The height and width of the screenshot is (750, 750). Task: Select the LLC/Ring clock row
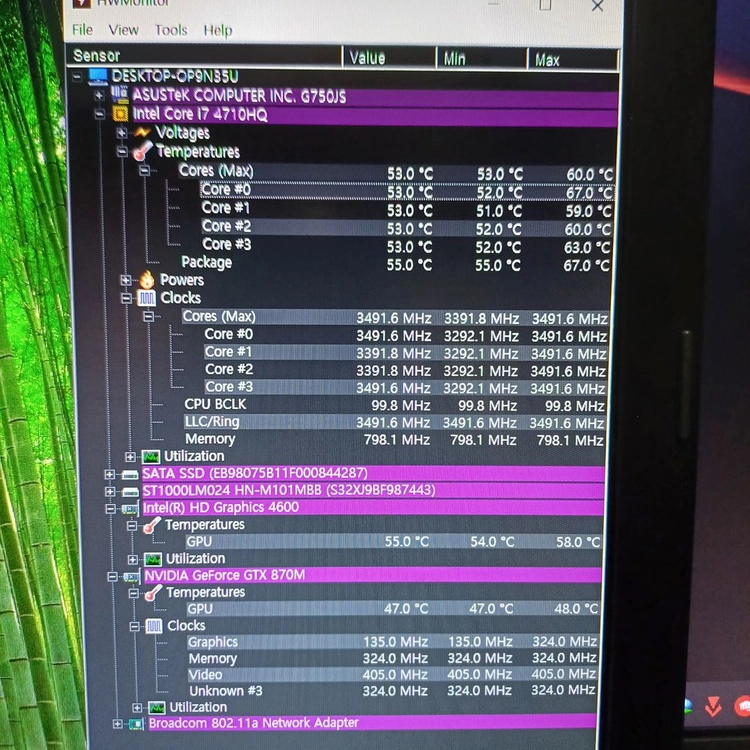tap(395, 422)
